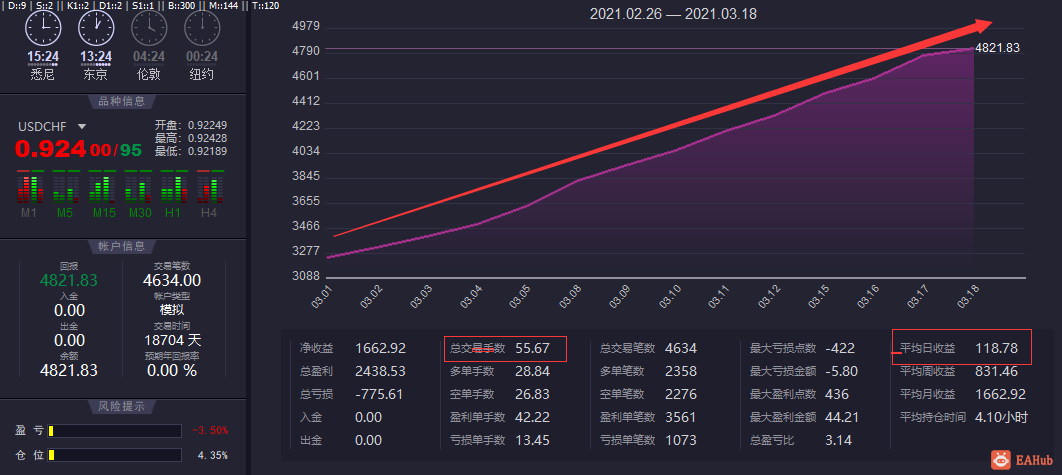The image size is (1062, 475).
Task: Click the 帐户类型 value 模拟
Action: pos(172,310)
